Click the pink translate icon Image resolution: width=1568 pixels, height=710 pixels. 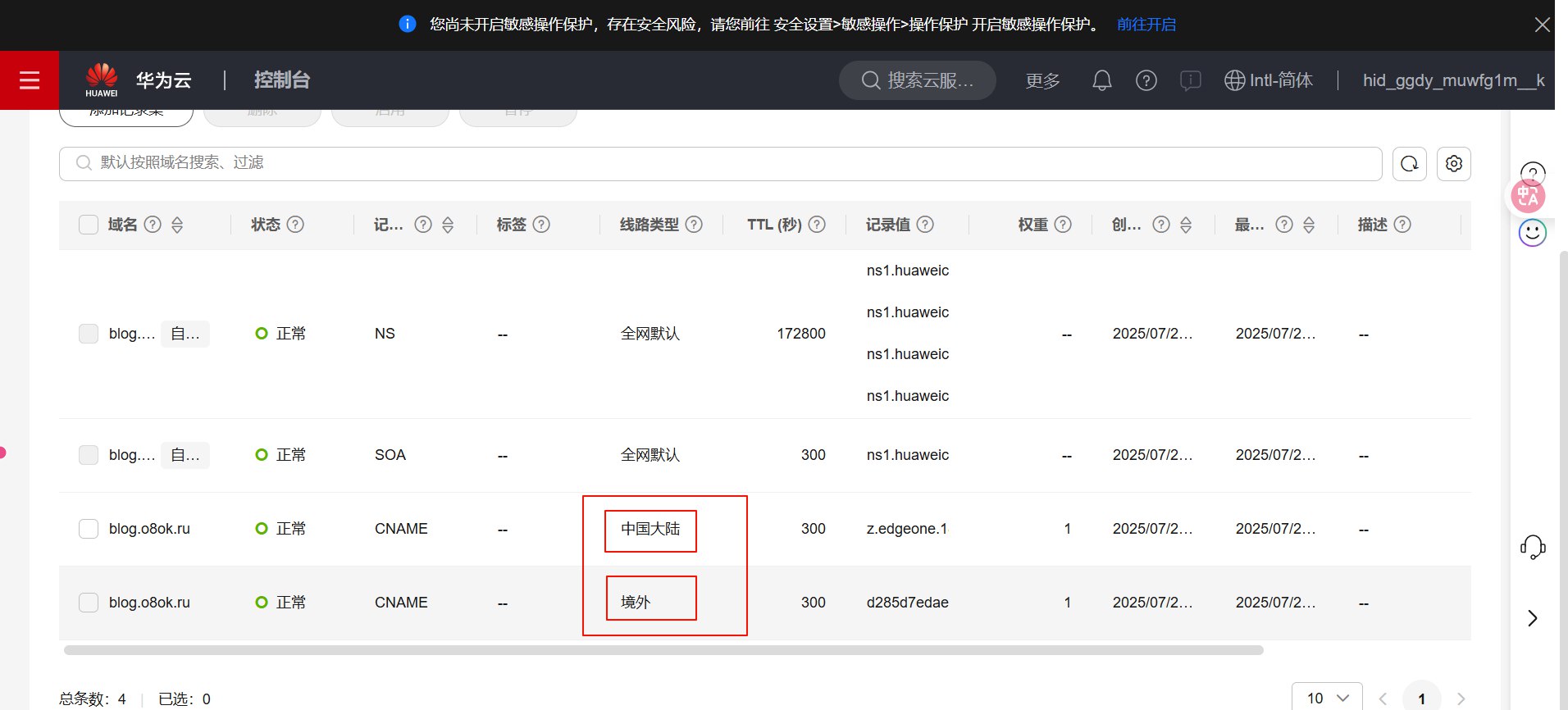point(1528,196)
